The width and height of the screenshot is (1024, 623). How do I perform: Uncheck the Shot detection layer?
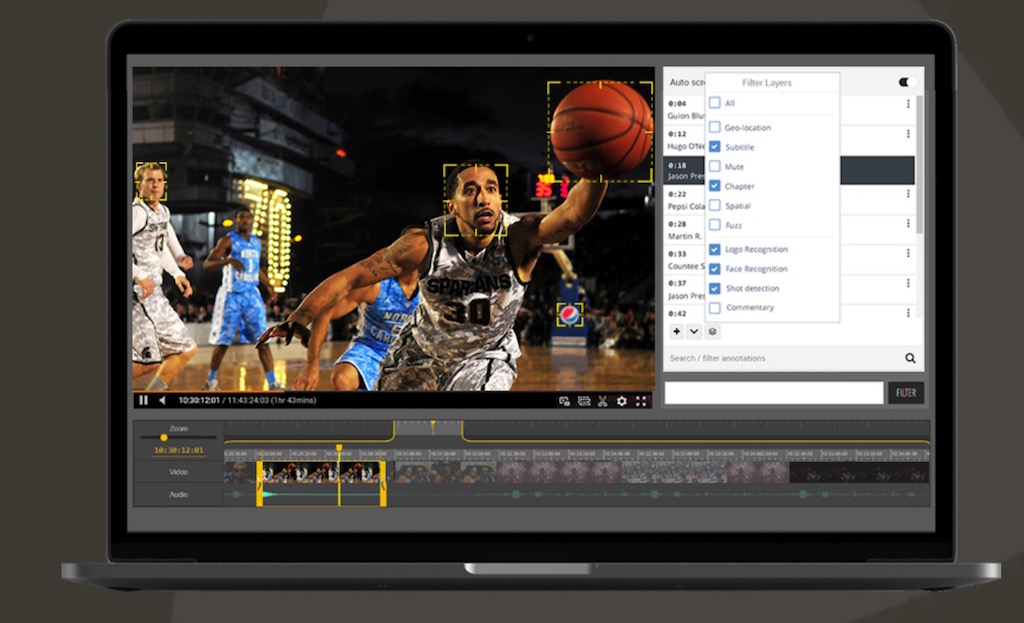click(x=714, y=288)
